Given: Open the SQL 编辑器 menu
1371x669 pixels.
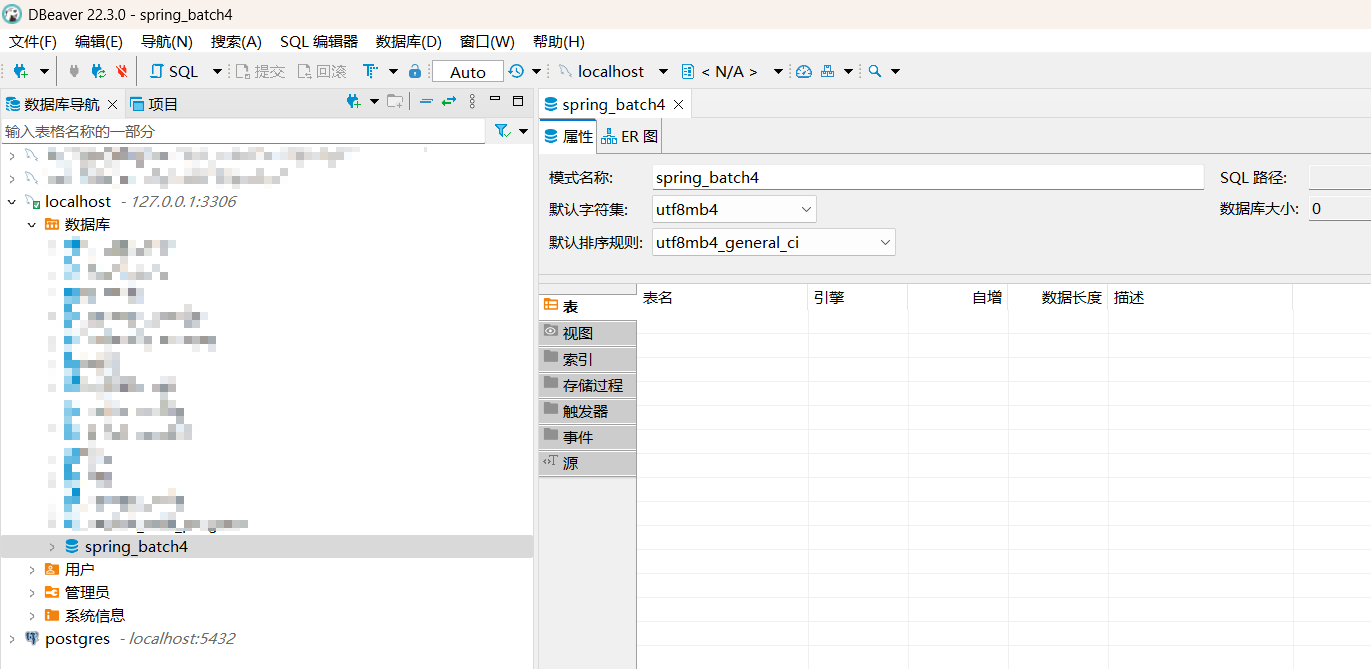Looking at the screenshot, I should (319, 42).
